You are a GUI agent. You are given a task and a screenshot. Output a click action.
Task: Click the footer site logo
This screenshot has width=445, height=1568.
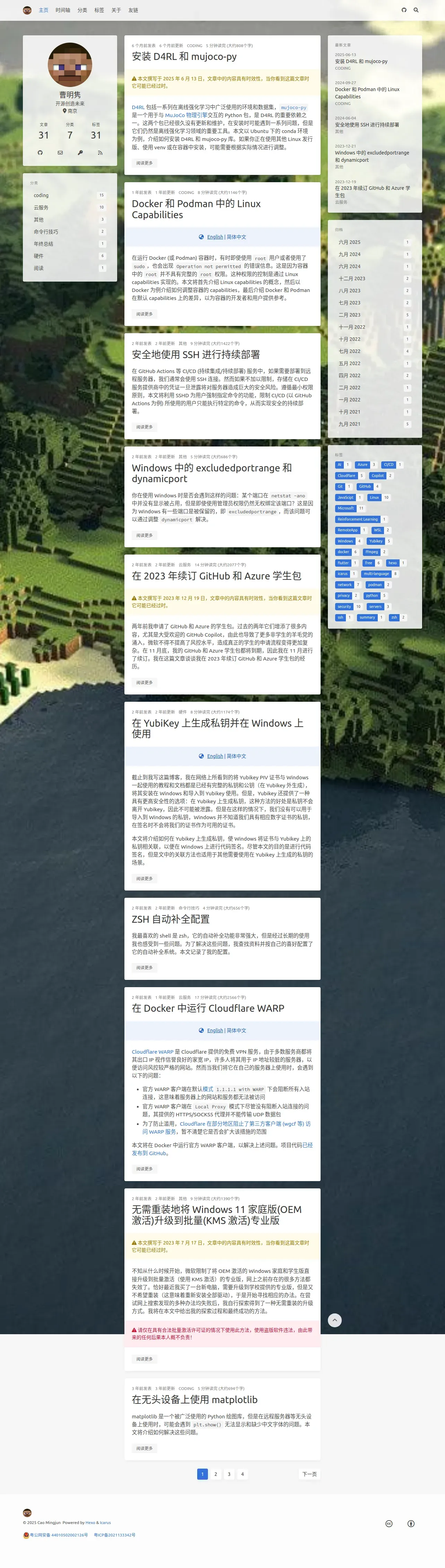point(27,1513)
